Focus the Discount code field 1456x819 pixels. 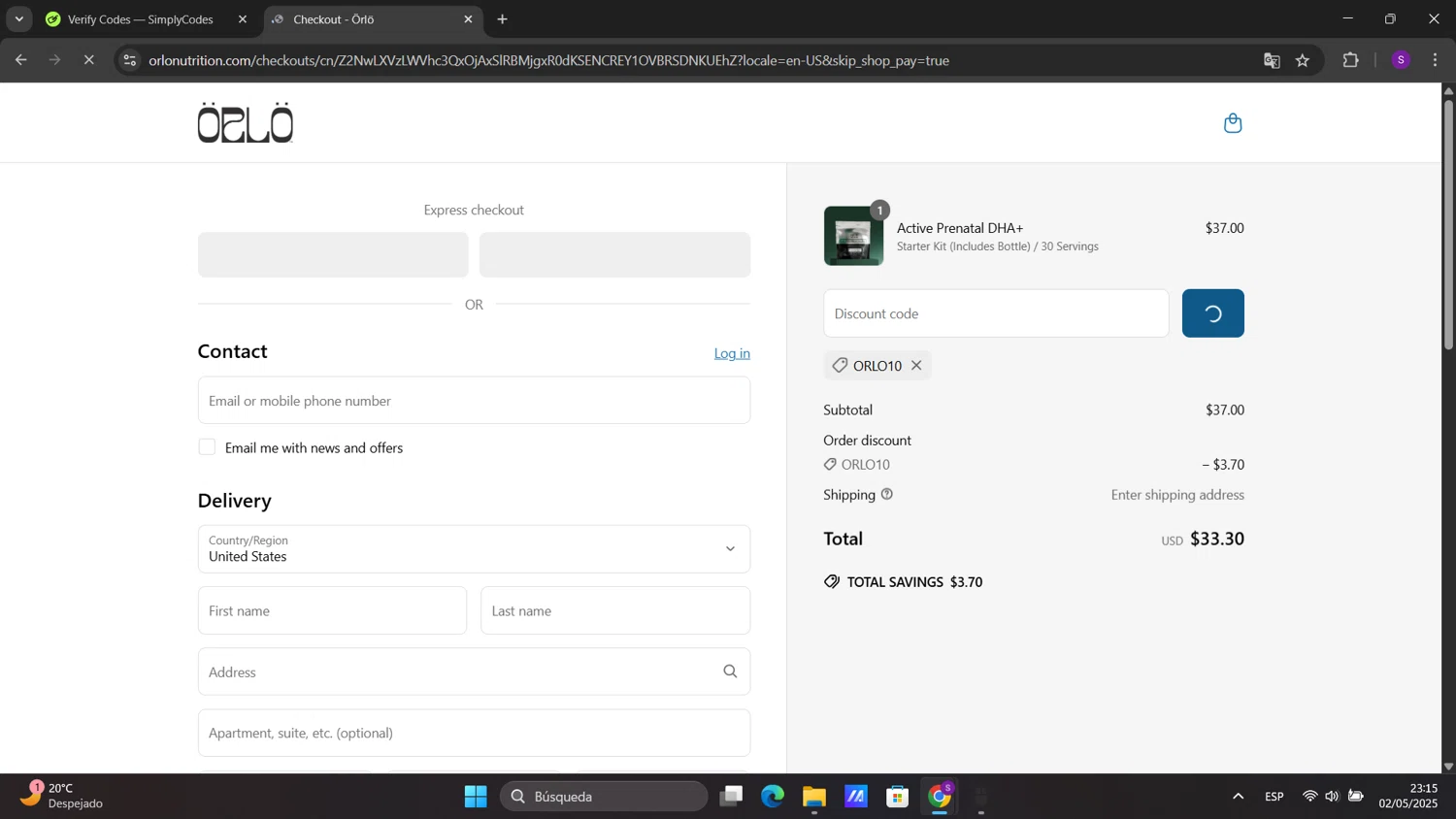pyautogui.click(x=996, y=313)
